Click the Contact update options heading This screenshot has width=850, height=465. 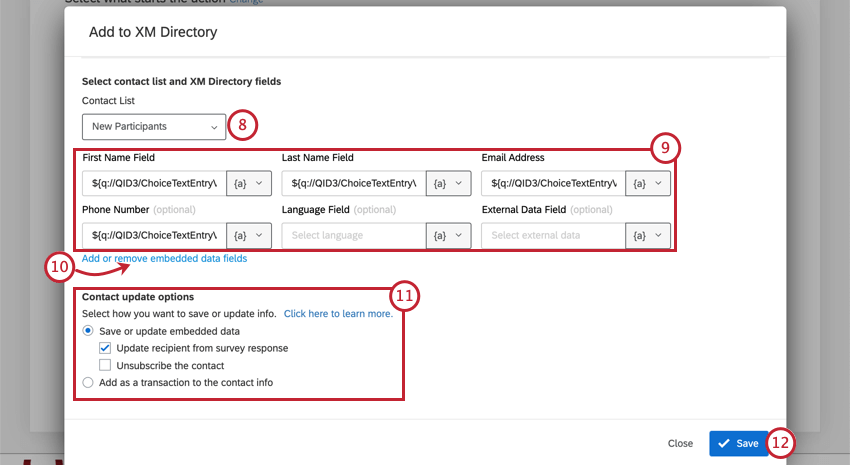pos(138,297)
